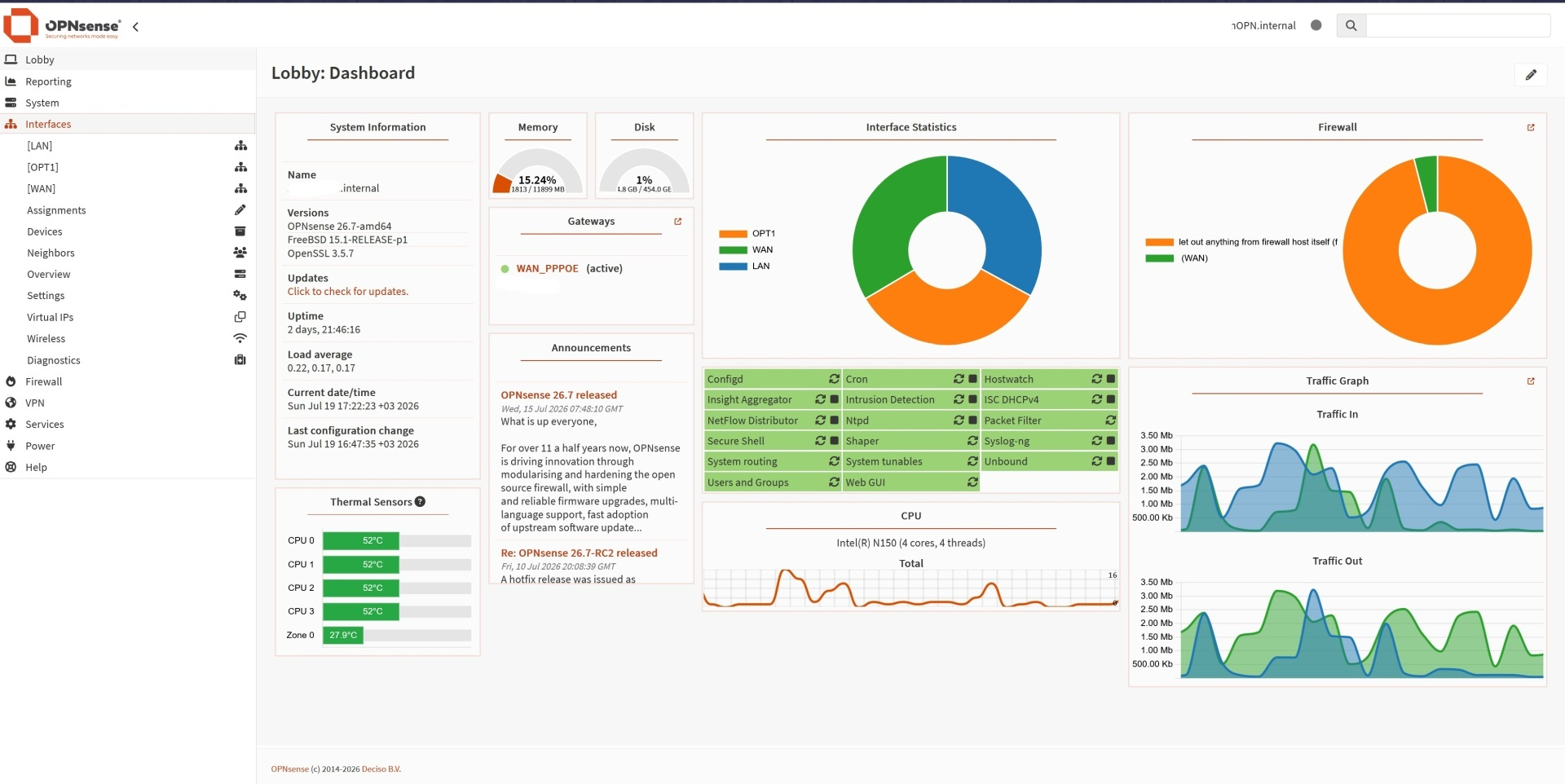Open the Re: OPNsense 26.7-RC2 released link
This screenshot has height=784, width=1565.
pyautogui.click(x=579, y=553)
